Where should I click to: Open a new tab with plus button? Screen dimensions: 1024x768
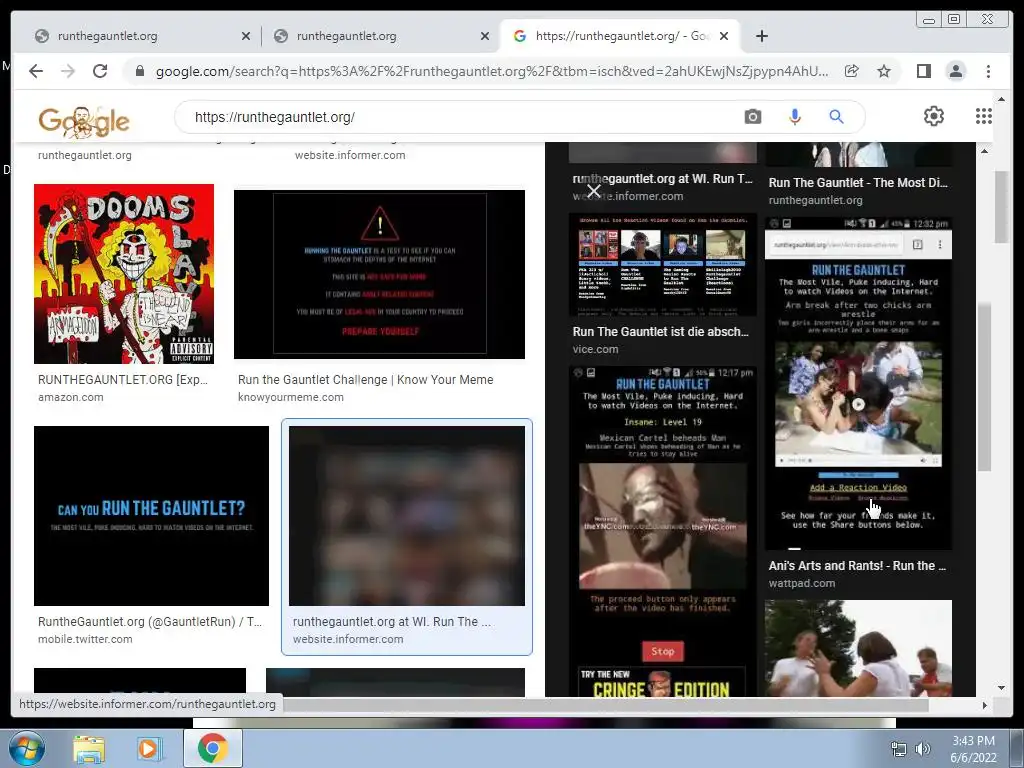tap(761, 36)
